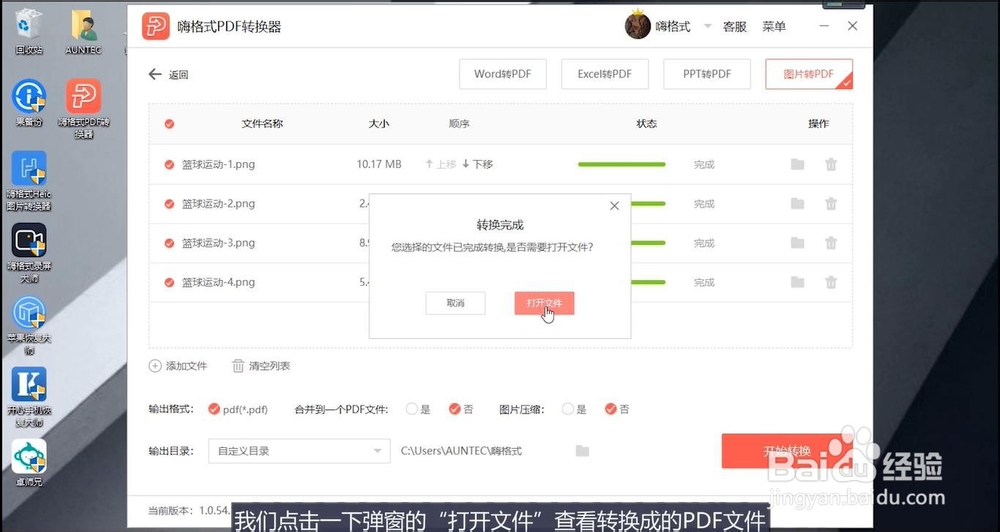Screen dimensions: 1000x532
Task: Open folder icon for 篮球运动-3.png row
Action: click(x=797, y=243)
